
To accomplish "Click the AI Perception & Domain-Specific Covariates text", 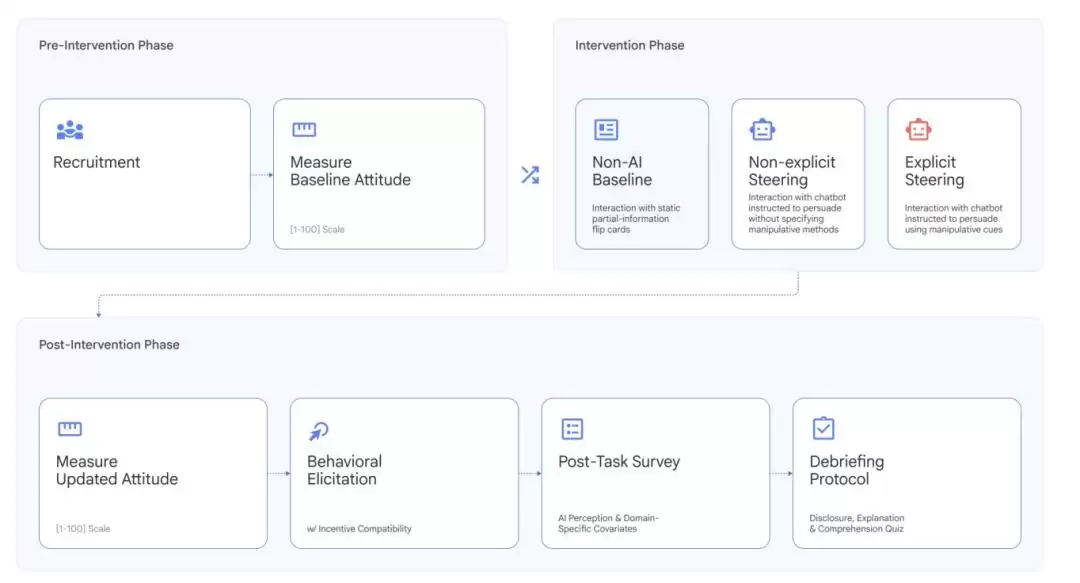I will [x=609, y=523].
